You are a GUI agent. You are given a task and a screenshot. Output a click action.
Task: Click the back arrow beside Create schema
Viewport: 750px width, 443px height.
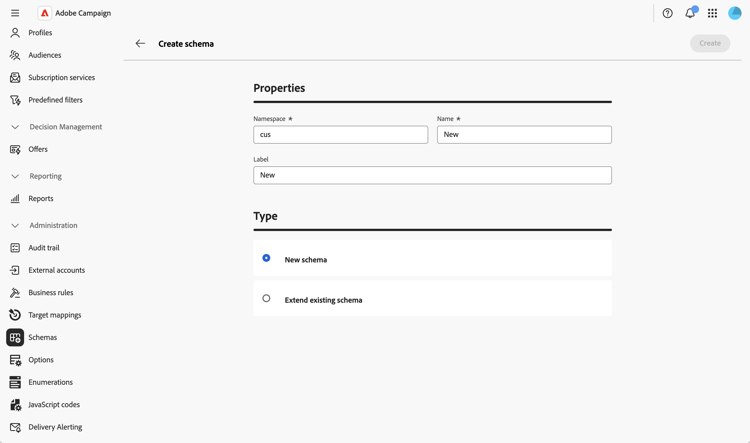(x=140, y=44)
